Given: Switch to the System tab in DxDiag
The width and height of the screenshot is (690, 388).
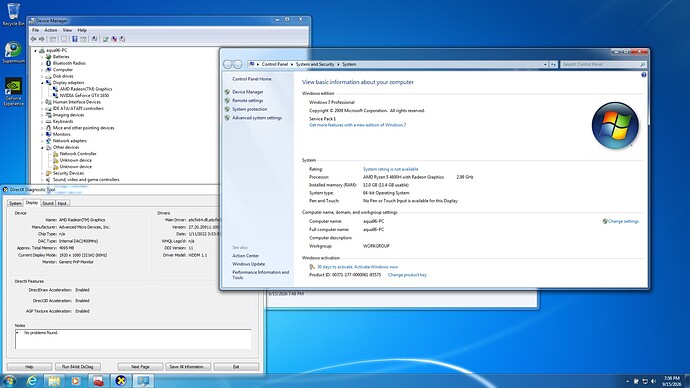Looking at the screenshot, I should click(x=15, y=203).
